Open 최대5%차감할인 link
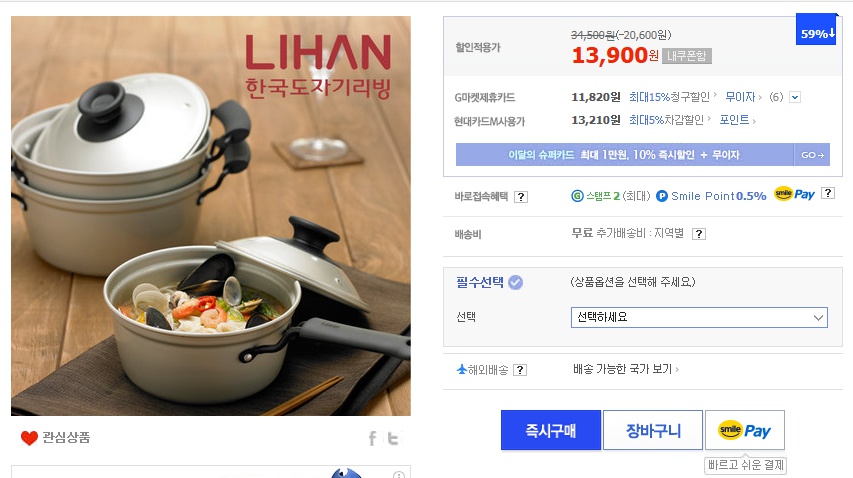853x478 pixels. coord(669,121)
